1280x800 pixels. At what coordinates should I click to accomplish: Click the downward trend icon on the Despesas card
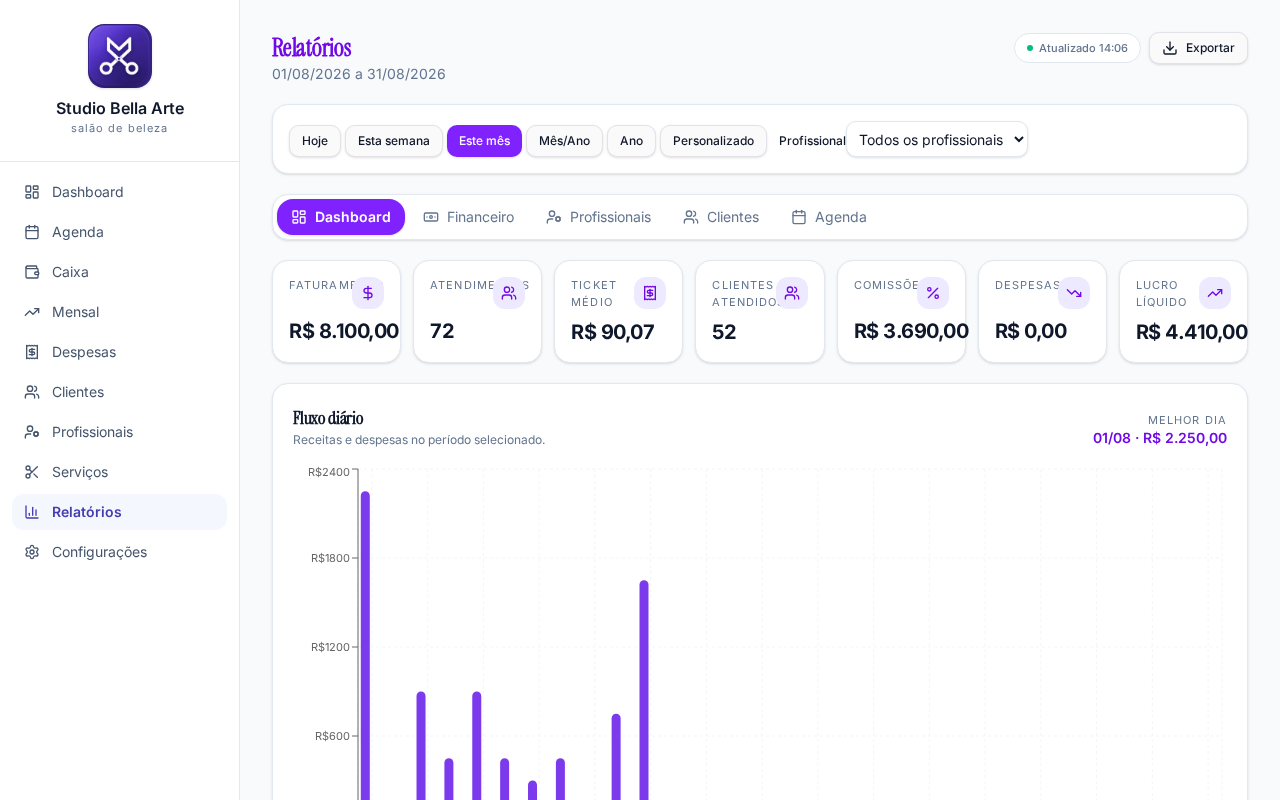coord(1074,293)
